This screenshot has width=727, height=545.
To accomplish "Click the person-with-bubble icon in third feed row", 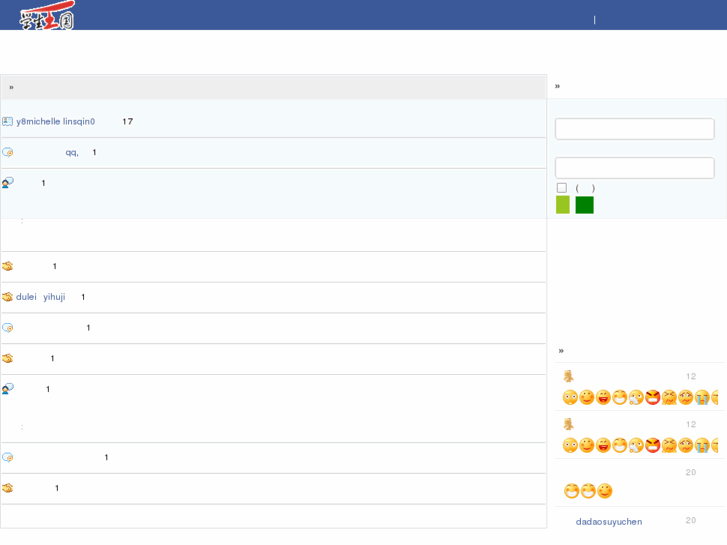I will coord(7,183).
